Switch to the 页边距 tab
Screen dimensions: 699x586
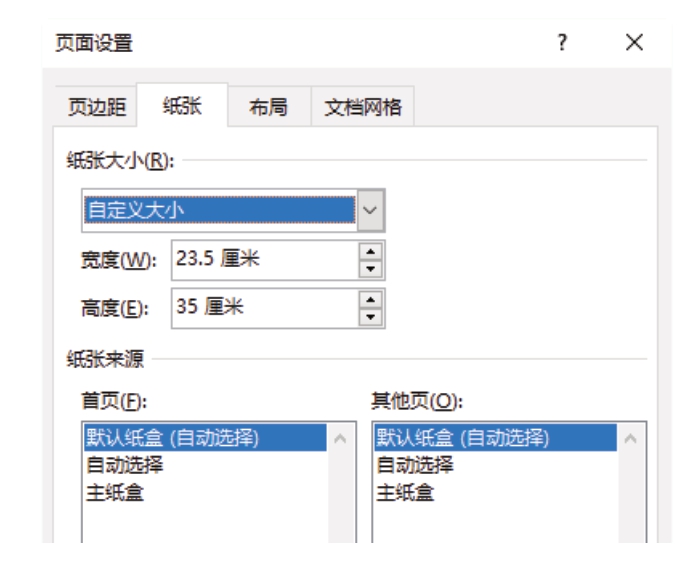click(96, 107)
